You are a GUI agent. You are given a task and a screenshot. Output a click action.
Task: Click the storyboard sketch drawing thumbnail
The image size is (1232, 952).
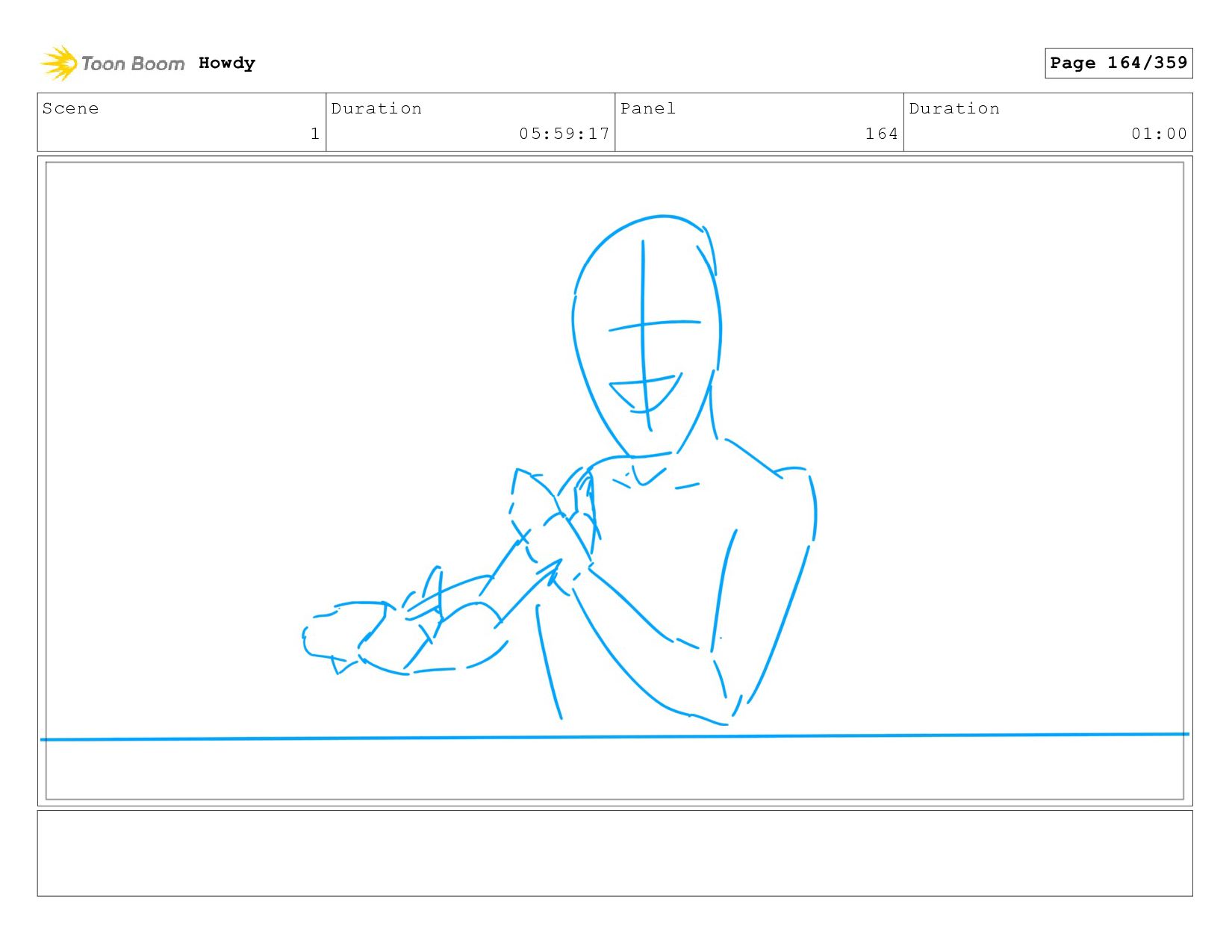pyautogui.click(x=615, y=481)
